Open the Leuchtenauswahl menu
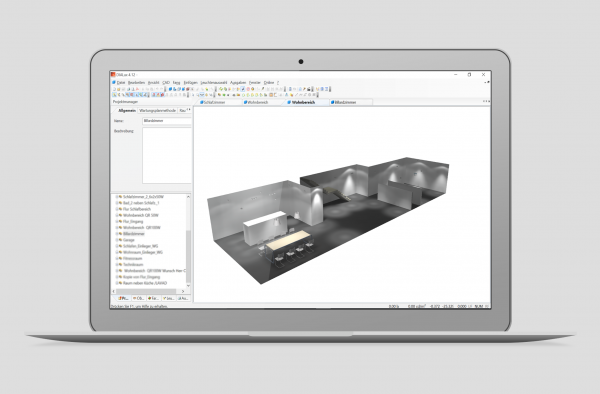Screen dimensions: 600x394 pos(214,83)
